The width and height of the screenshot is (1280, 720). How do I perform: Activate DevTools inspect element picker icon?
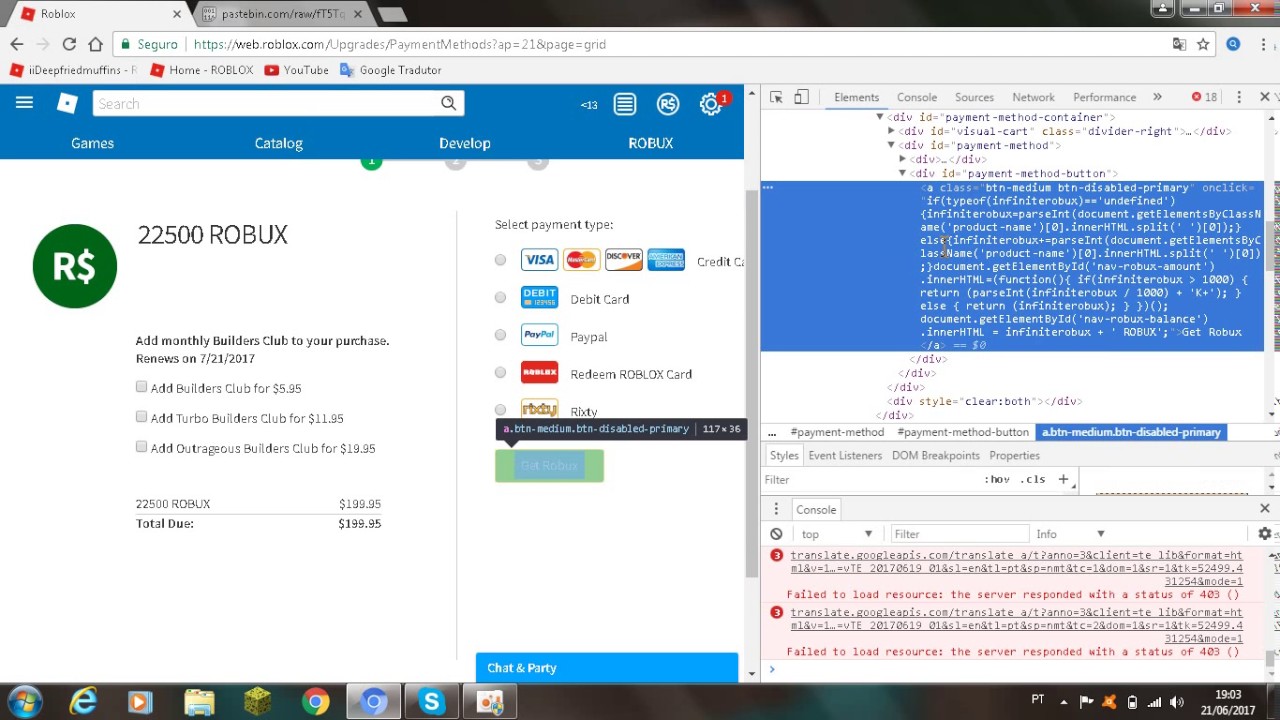776,97
